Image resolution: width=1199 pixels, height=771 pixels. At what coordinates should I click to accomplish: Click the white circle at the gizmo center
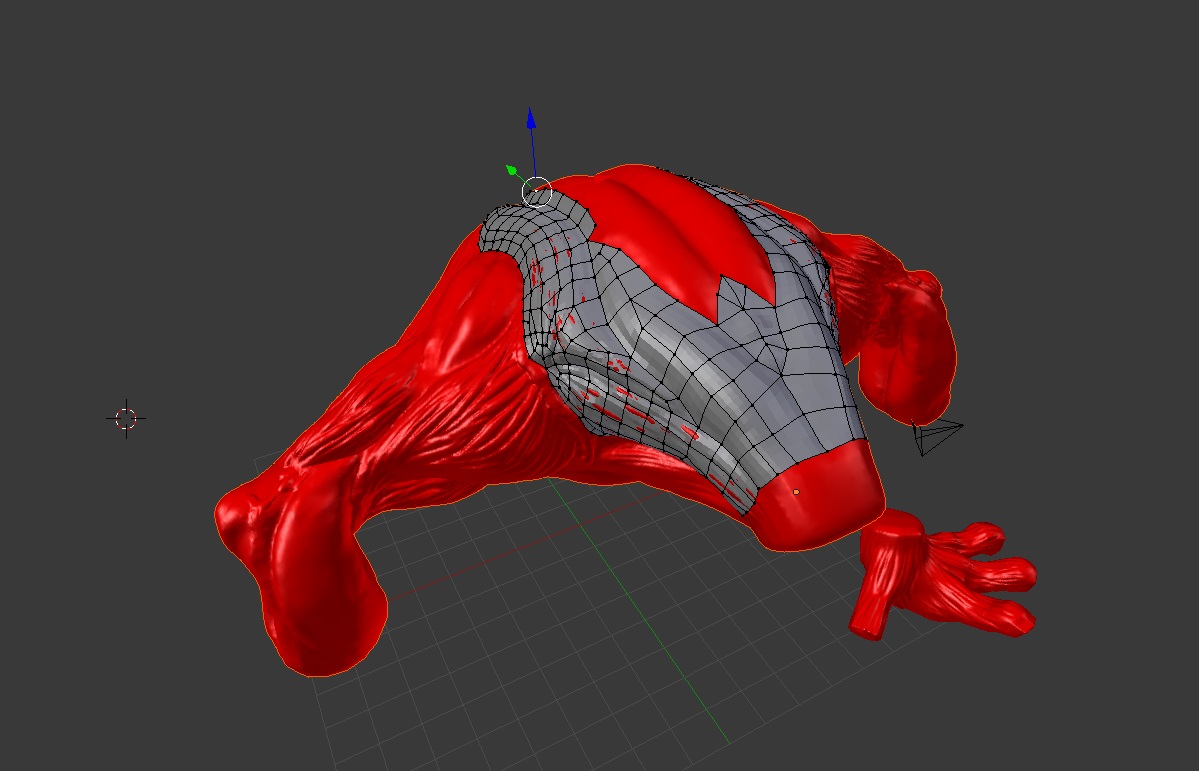click(537, 191)
